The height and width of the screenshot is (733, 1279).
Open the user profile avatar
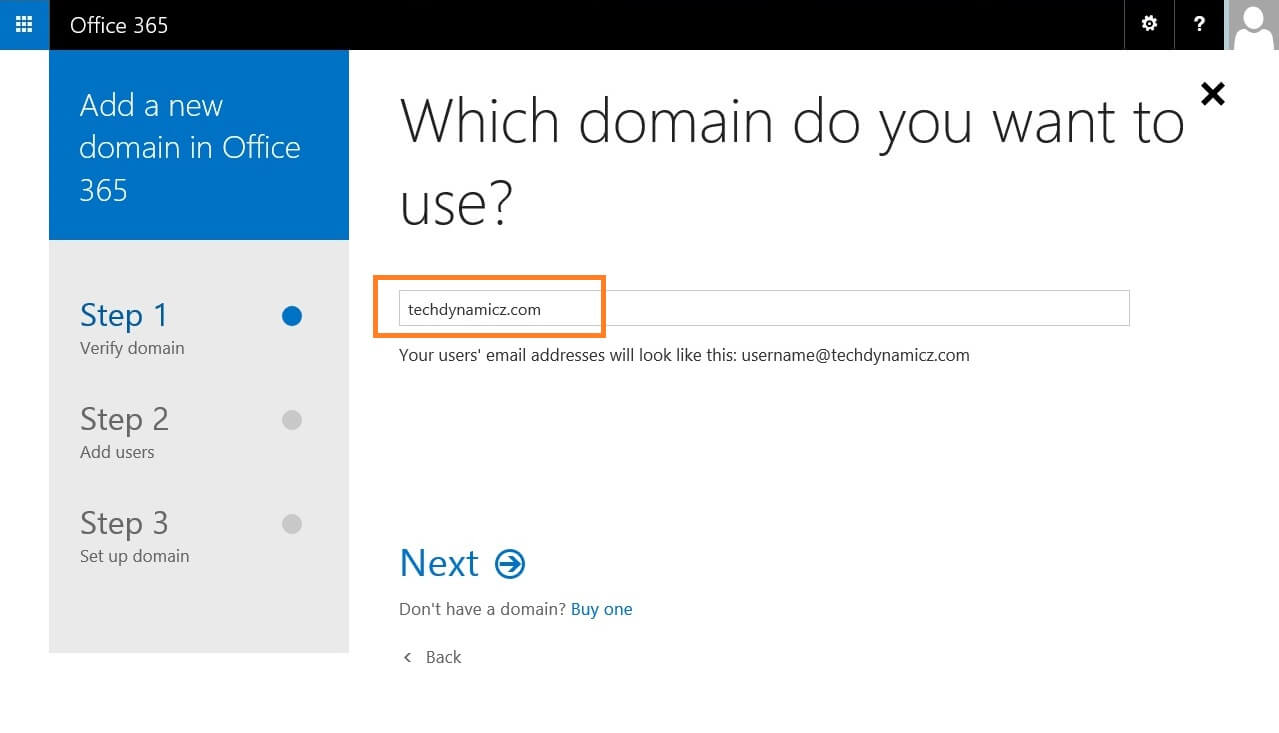pyautogui.click(x=1253, y=24)
